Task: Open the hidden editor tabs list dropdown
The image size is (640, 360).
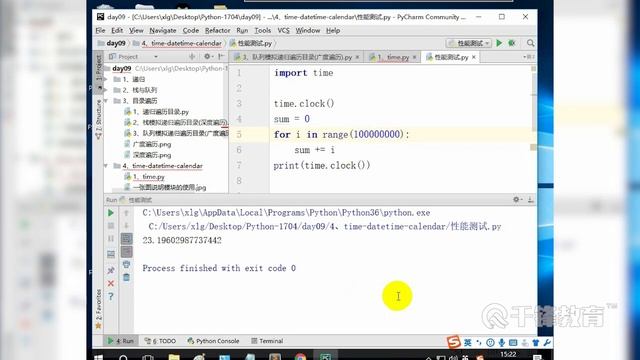Action: coord(528,57)
